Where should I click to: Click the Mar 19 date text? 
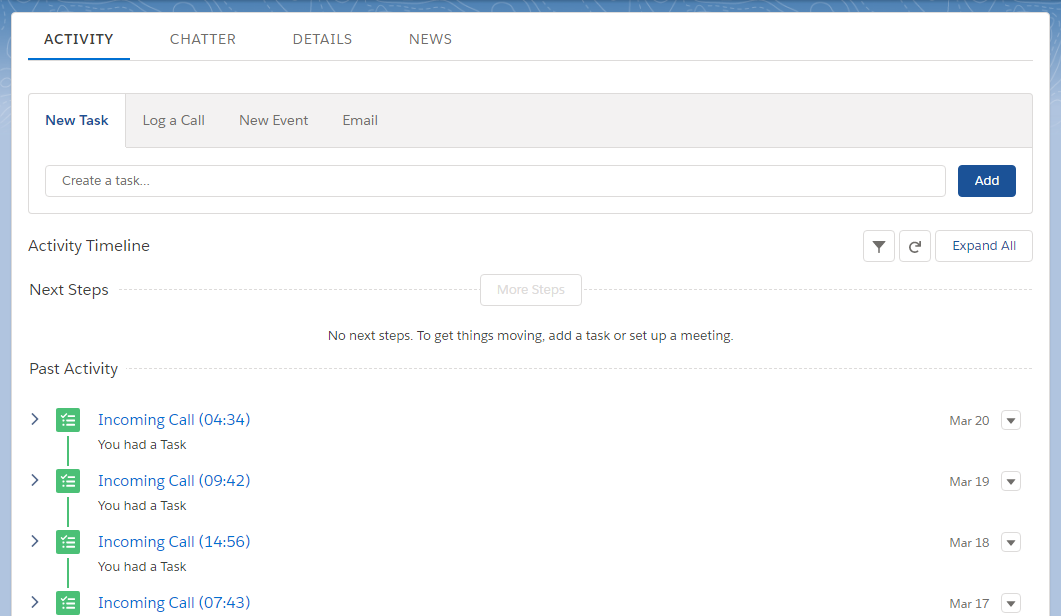(969, 481)
